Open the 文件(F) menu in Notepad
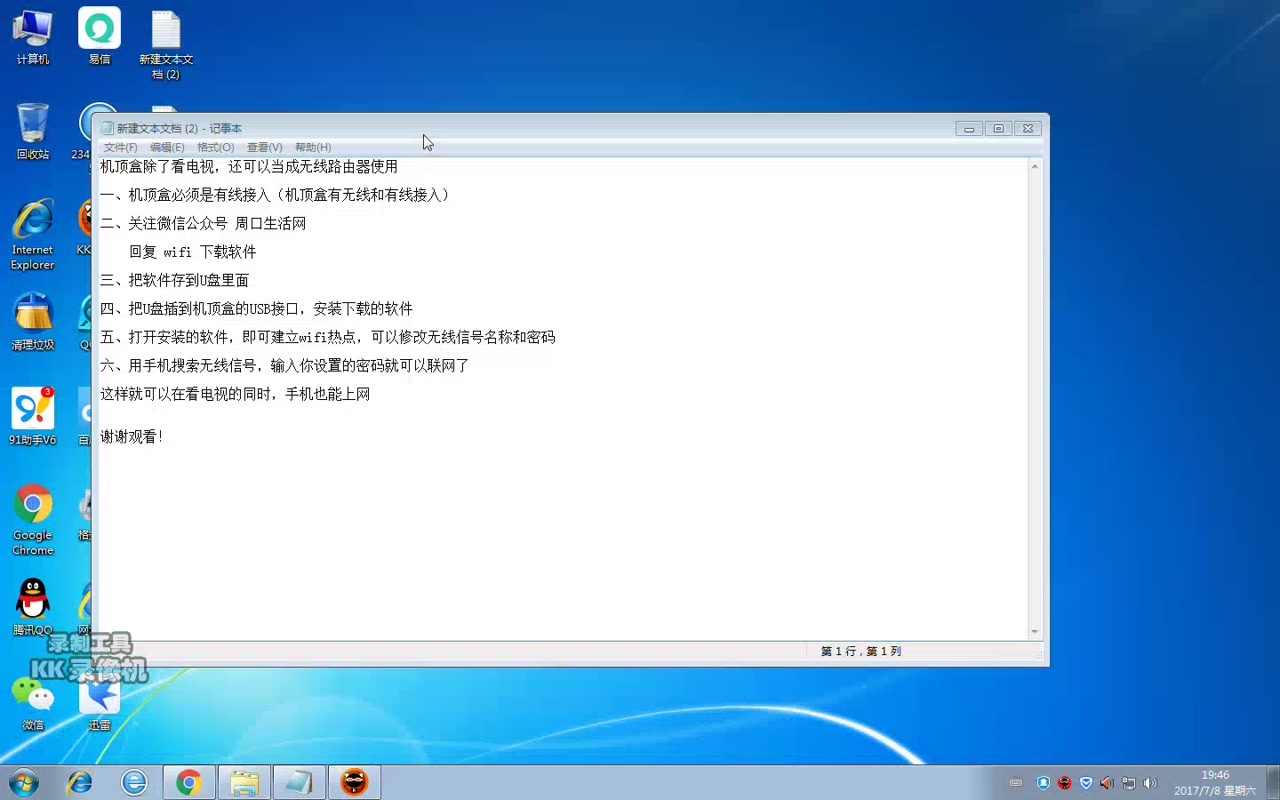Image resolution: width=1280 pixels, height=800 pixels. (x=120, y=147)
